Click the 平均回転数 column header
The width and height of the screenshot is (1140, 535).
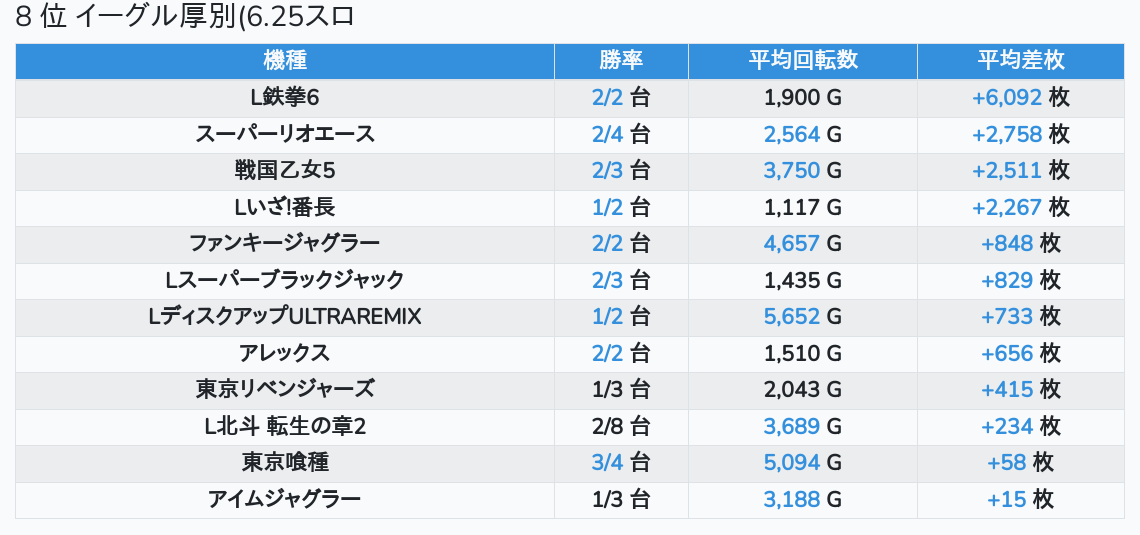[x=803, y=61]
